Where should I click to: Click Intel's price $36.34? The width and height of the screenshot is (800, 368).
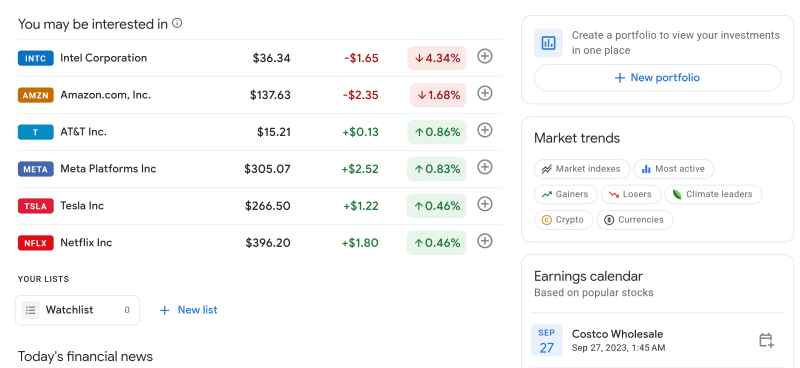coord(271,58)
